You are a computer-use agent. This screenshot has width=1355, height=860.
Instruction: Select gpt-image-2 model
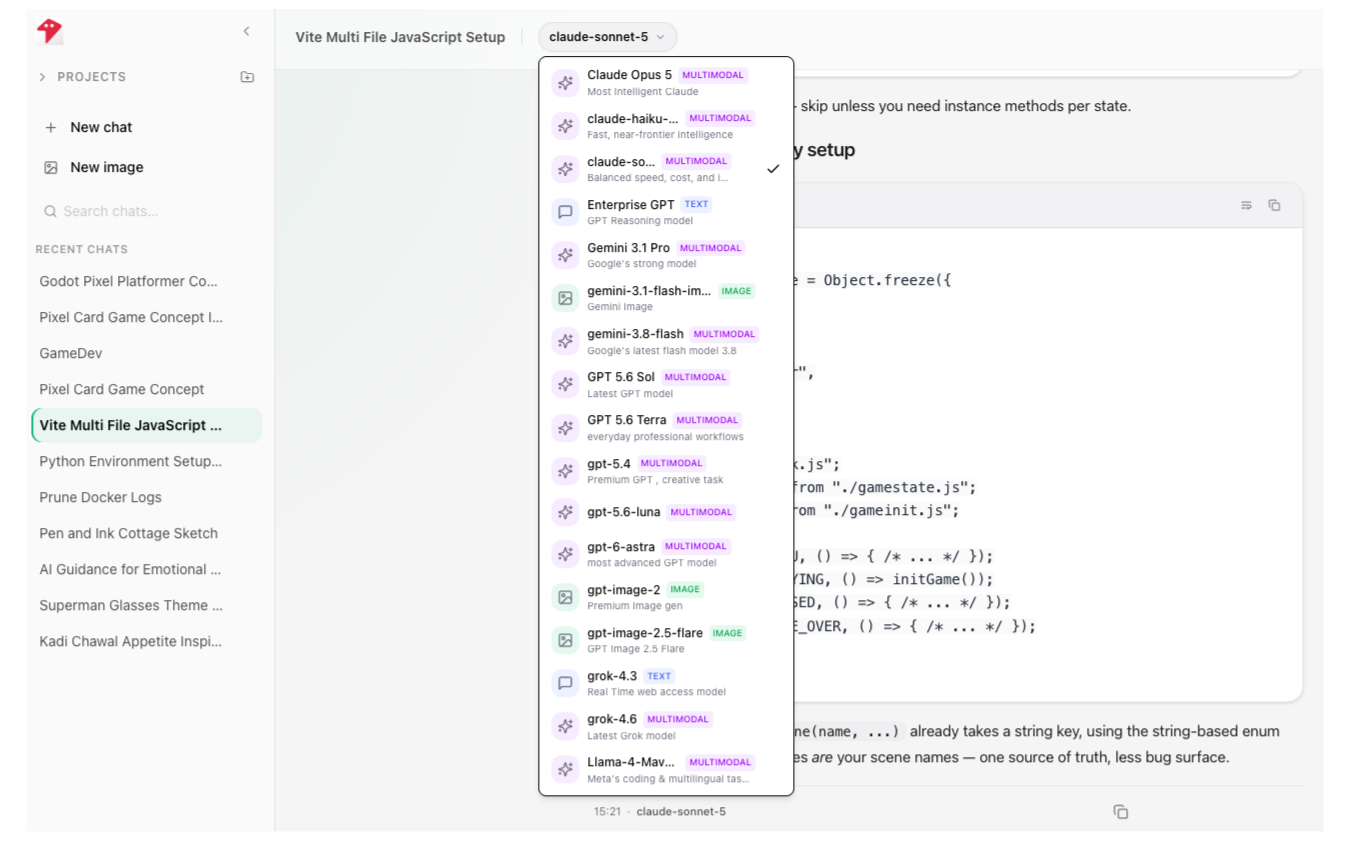(x=666, y=597)
